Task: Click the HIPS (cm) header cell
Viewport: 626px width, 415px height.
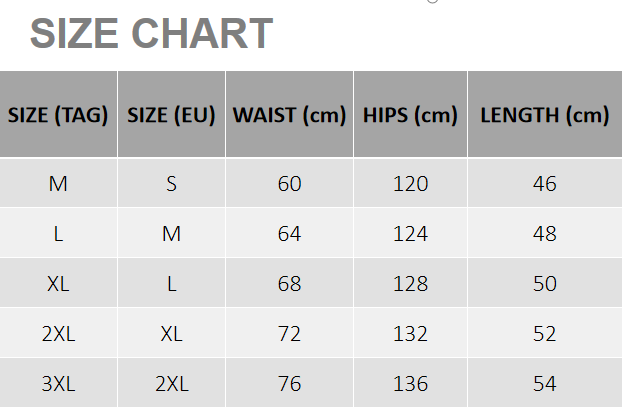Action: pyautogui.click(x=410, y=114)
